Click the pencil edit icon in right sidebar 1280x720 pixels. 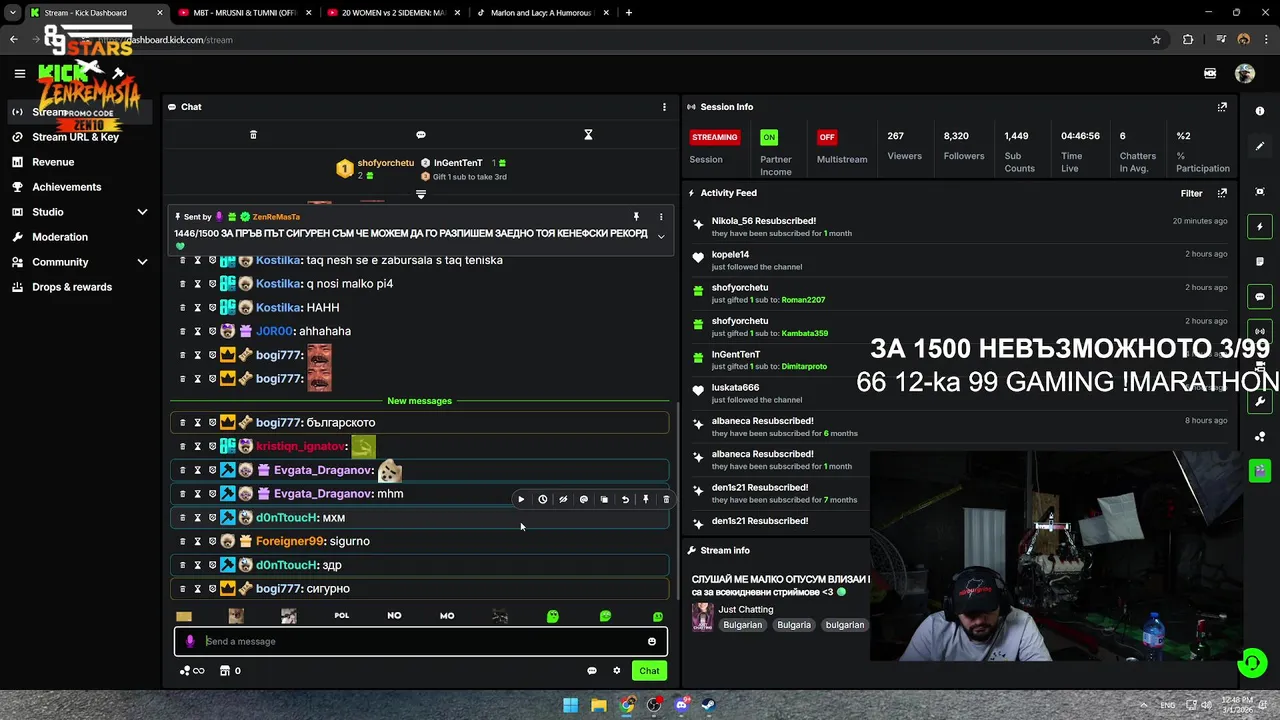[1260, 146]
